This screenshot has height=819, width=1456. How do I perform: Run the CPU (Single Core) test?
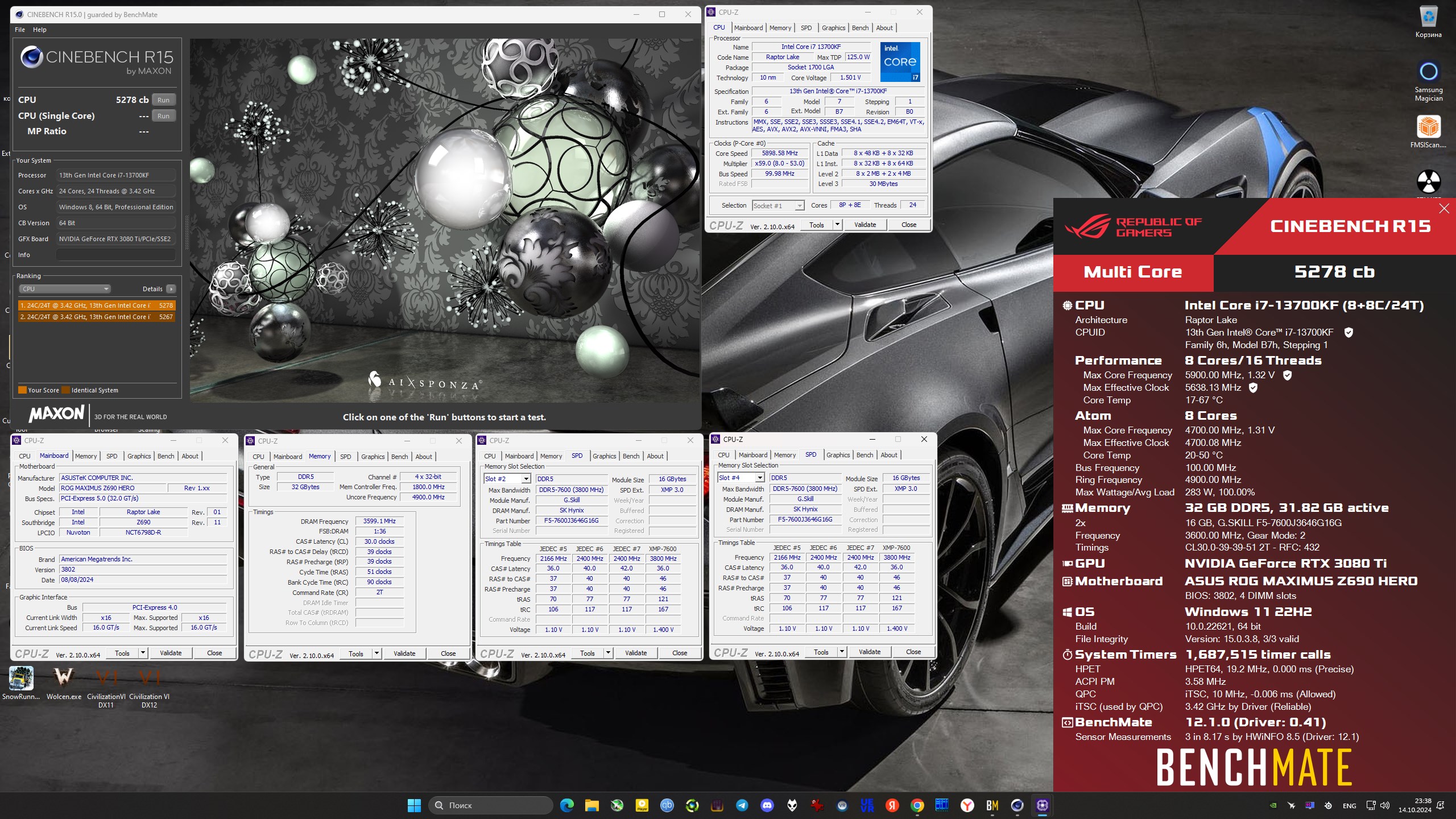pos(163,116)
